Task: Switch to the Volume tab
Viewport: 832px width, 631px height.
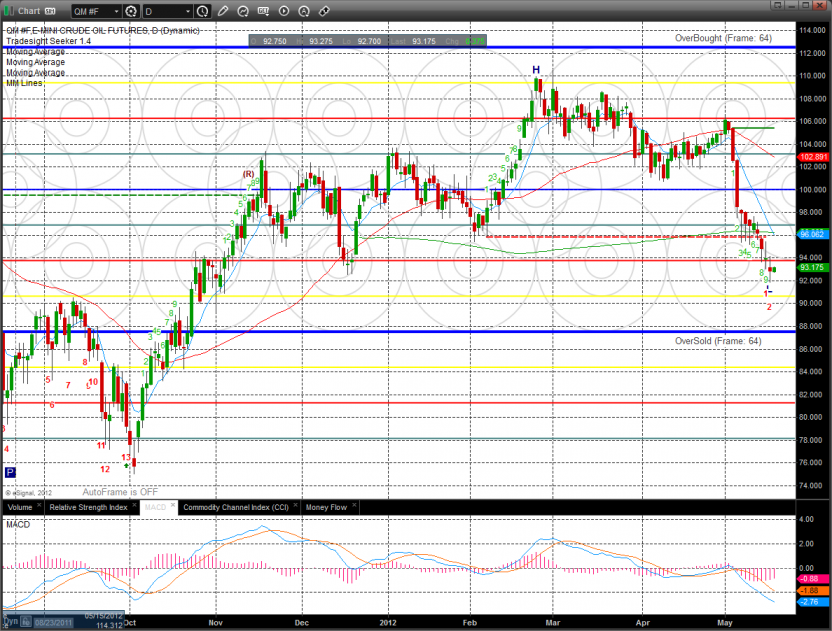Action: point(18,507)
